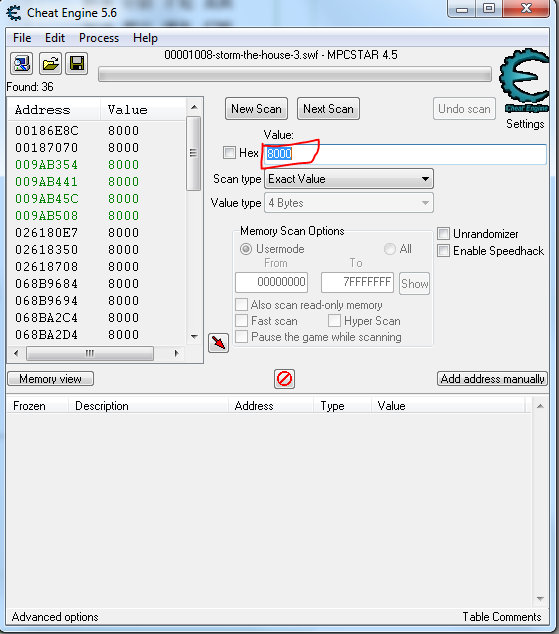
Task: Enable the Unrandomizer checkbox
Action: (443, 234)
